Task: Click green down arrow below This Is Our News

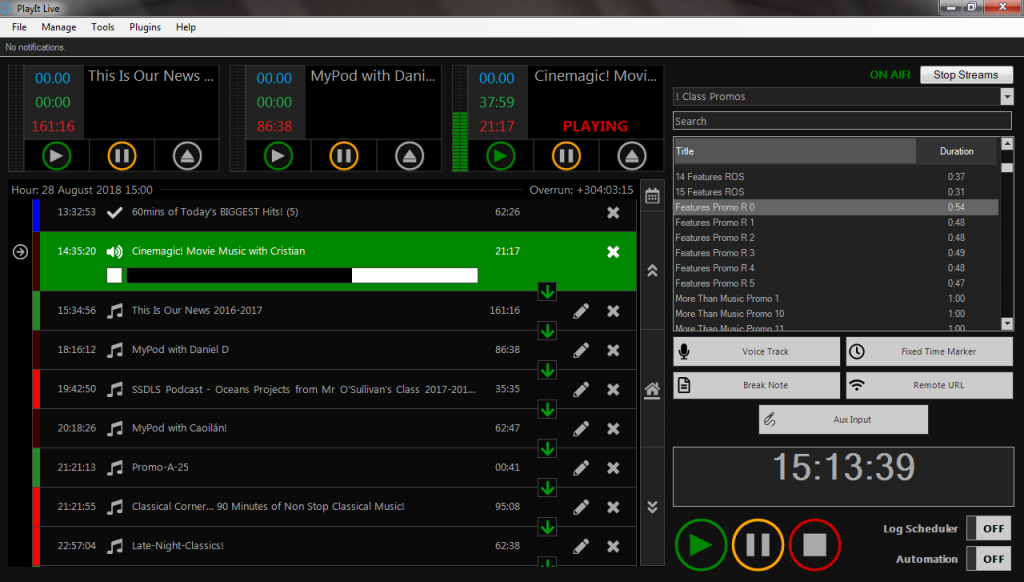Action: [547, 331]
